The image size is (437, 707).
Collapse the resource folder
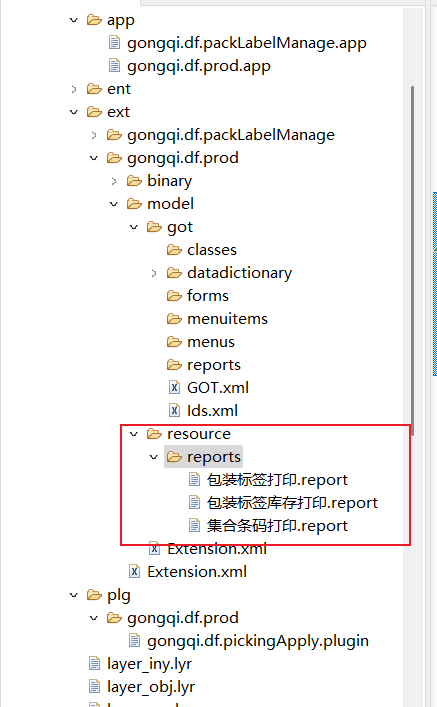click(x=133, y=434)
